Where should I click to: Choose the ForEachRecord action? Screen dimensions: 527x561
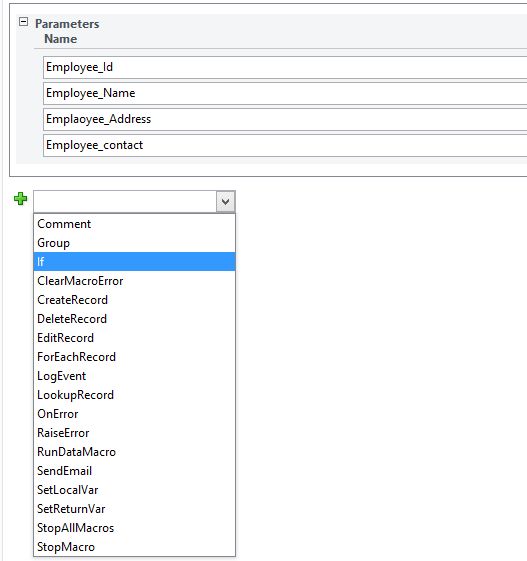(x=135, y=357)
